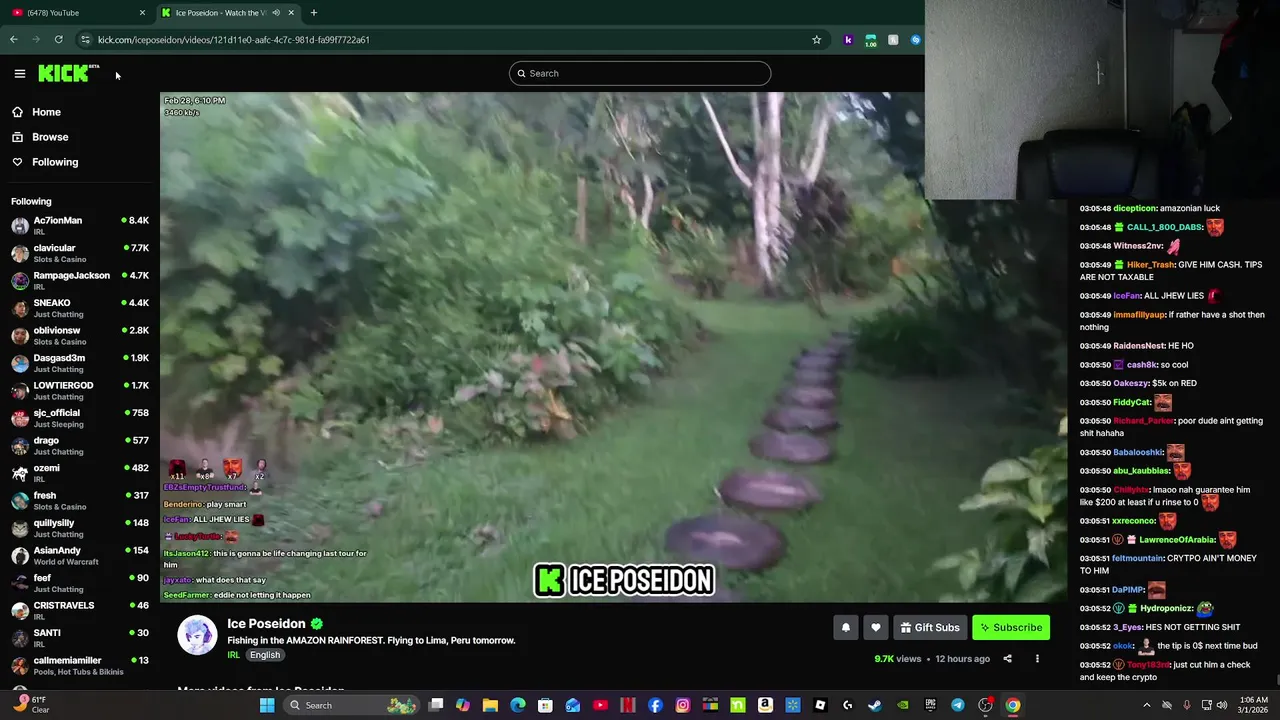Go to Home in Kick sidebar
Image resolution: width=1280 pixels, height=720 pixels.
coord(46,112)
